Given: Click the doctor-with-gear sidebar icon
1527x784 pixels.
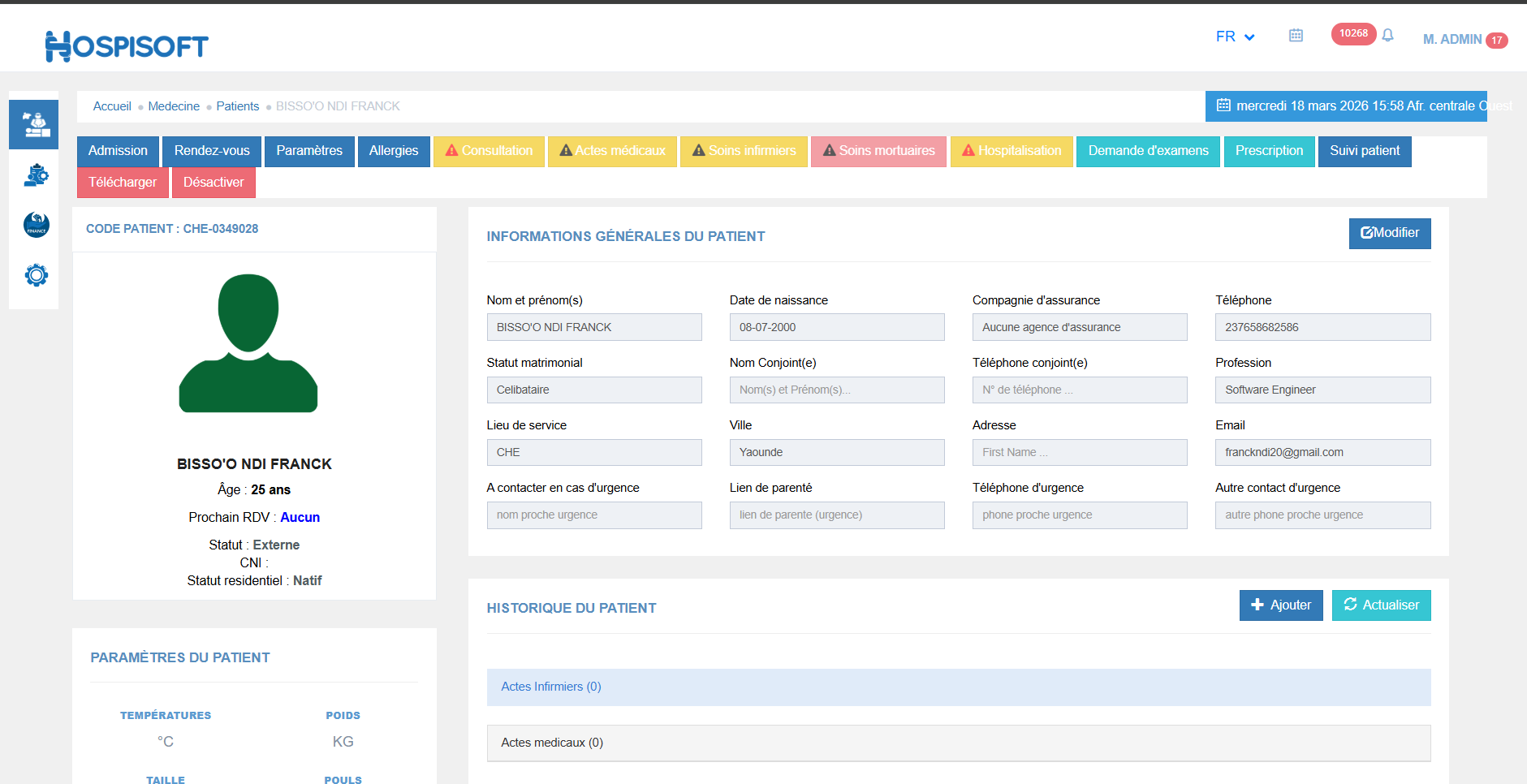Looking at the screenshot, I should coord(36,175).
